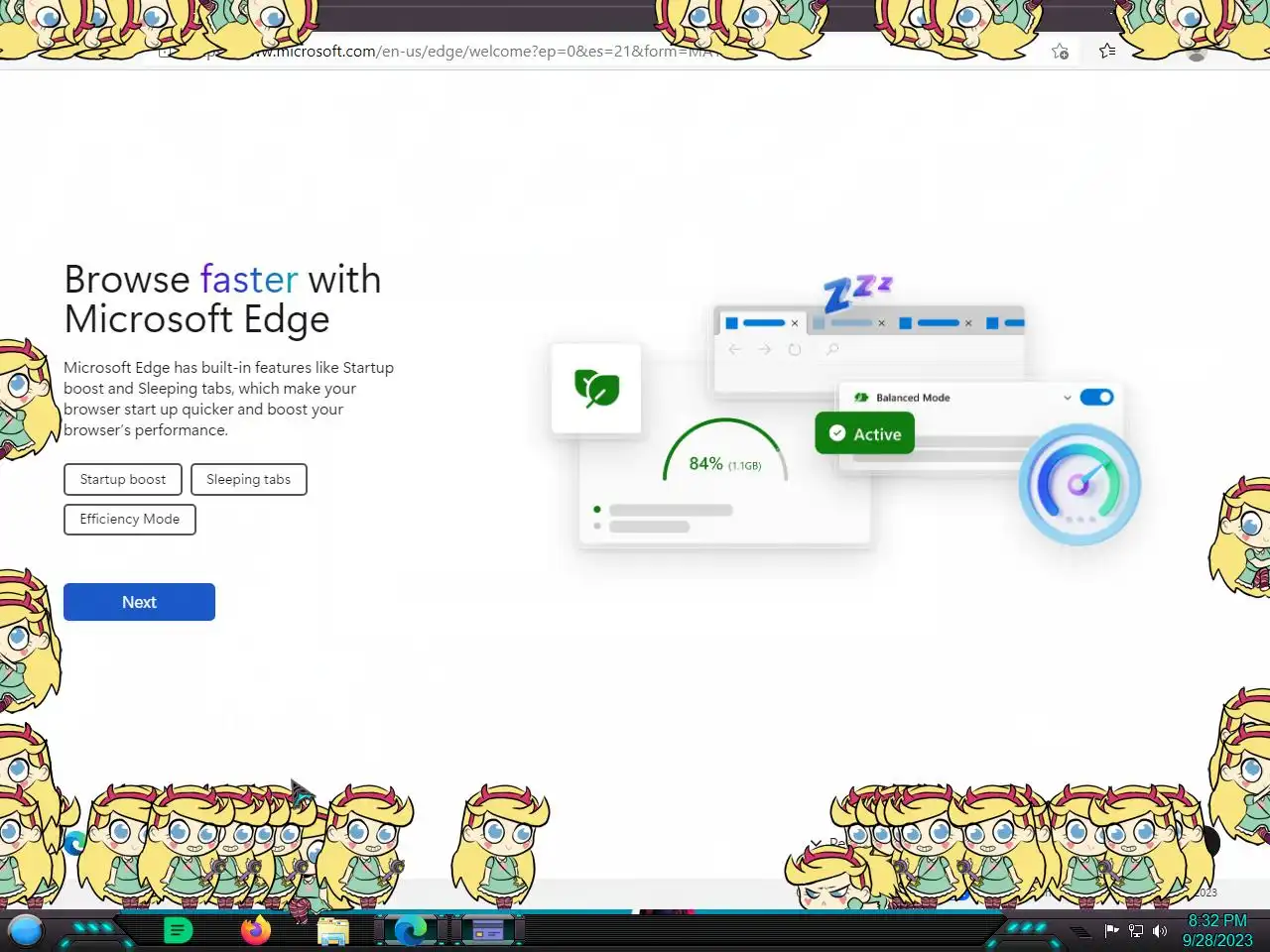Click the 84% memory gauge in illustration
Image resolution: width=1270 pixels, height=952 pixels.
click(x=725, y=451)
